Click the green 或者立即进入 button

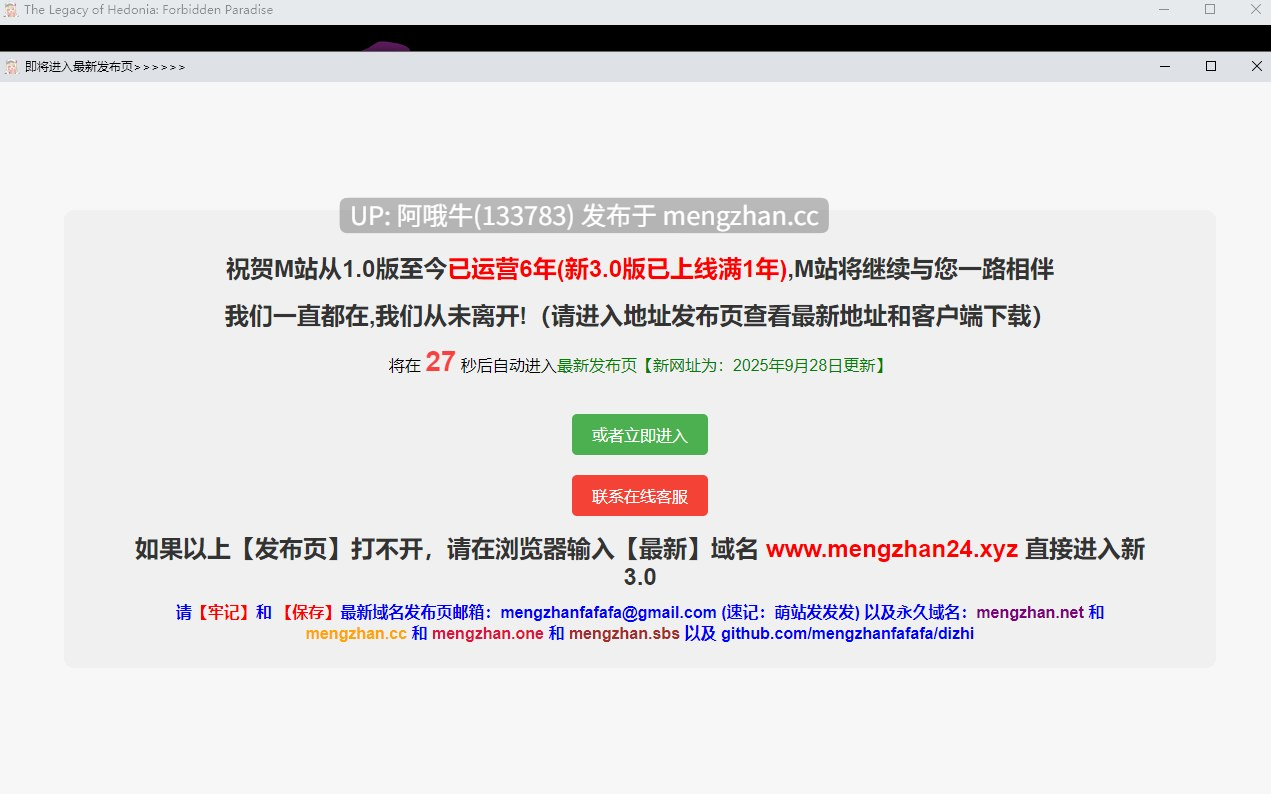(x=640, y=435)
